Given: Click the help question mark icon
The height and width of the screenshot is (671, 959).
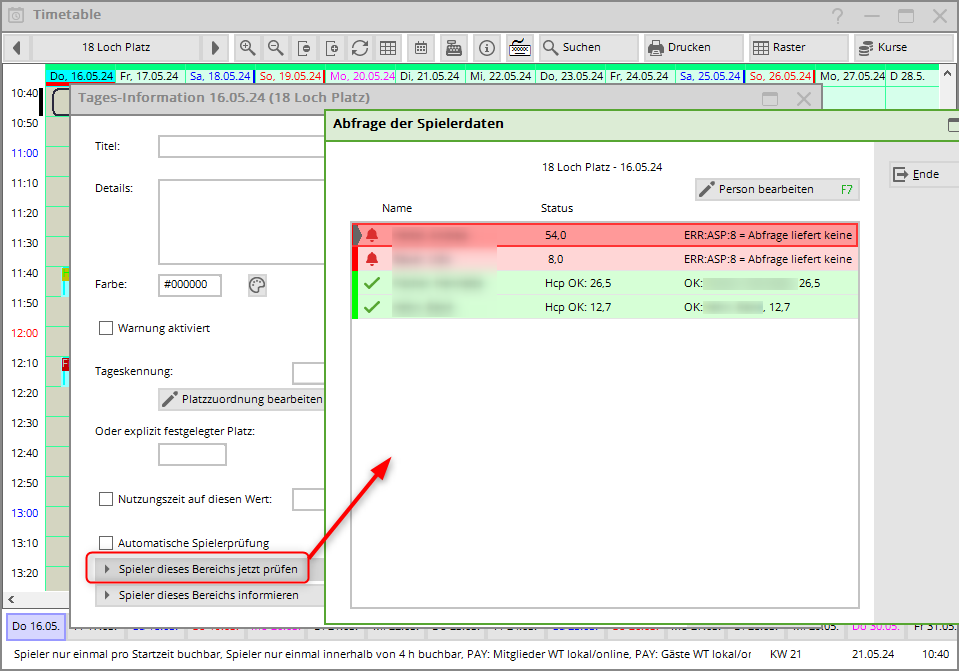Looking at the screenshot, I should click(x=837, y=16).
